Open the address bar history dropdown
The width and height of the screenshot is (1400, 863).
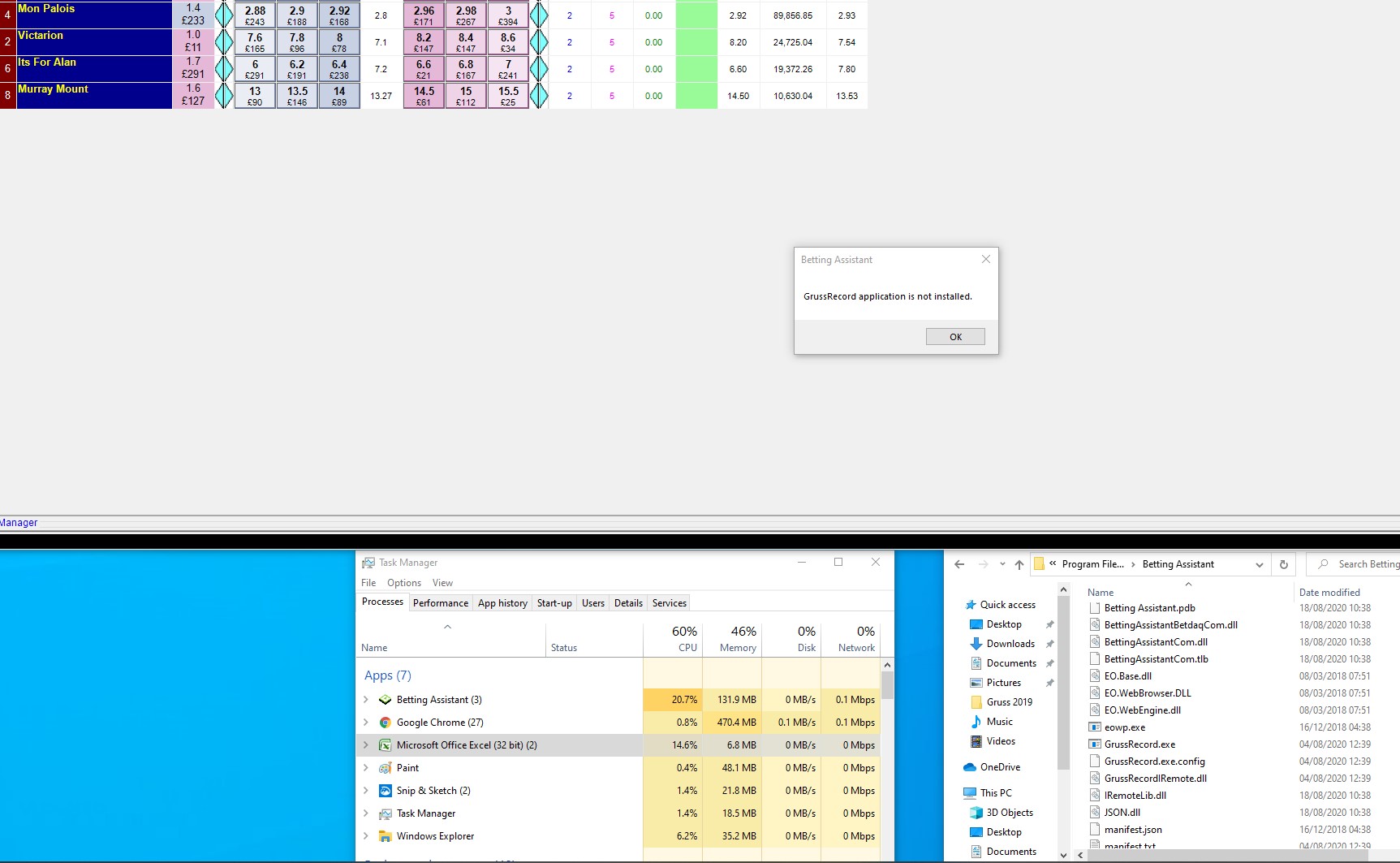pos(1260,564)
